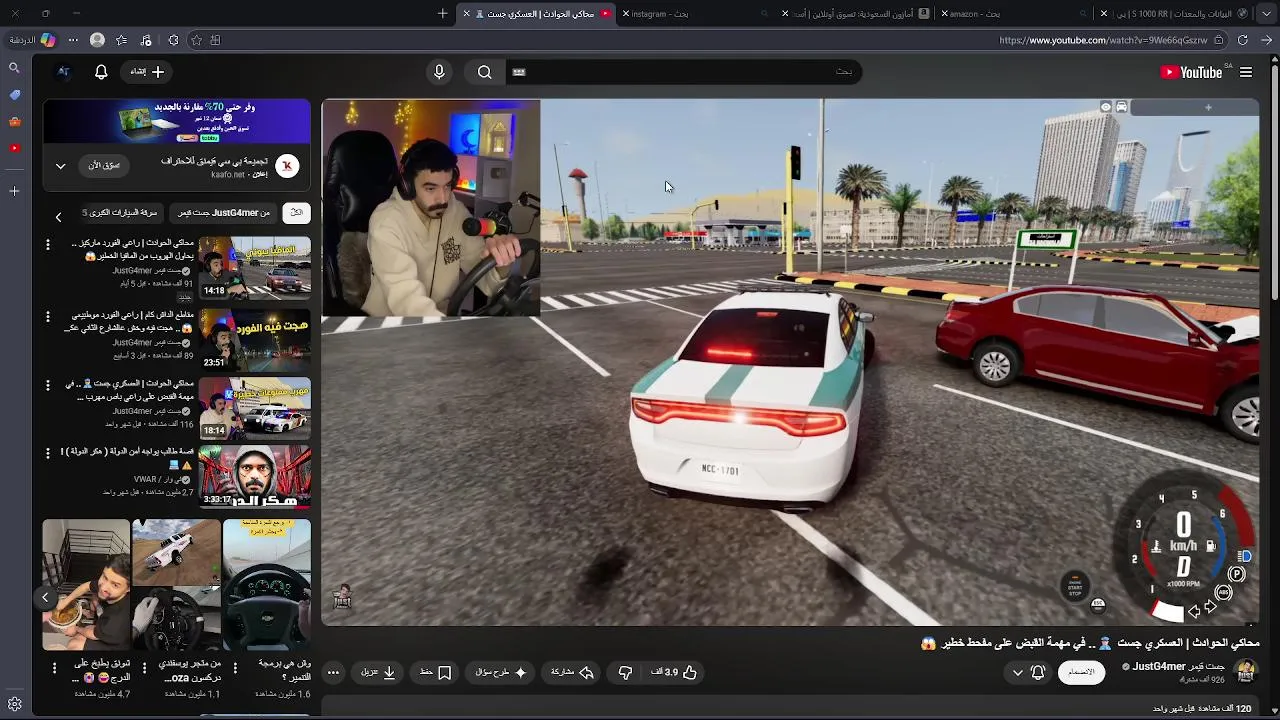Open browser extensions puzzle icon
This screenshot has height=720, width=1280.
[x=173, y=40]
